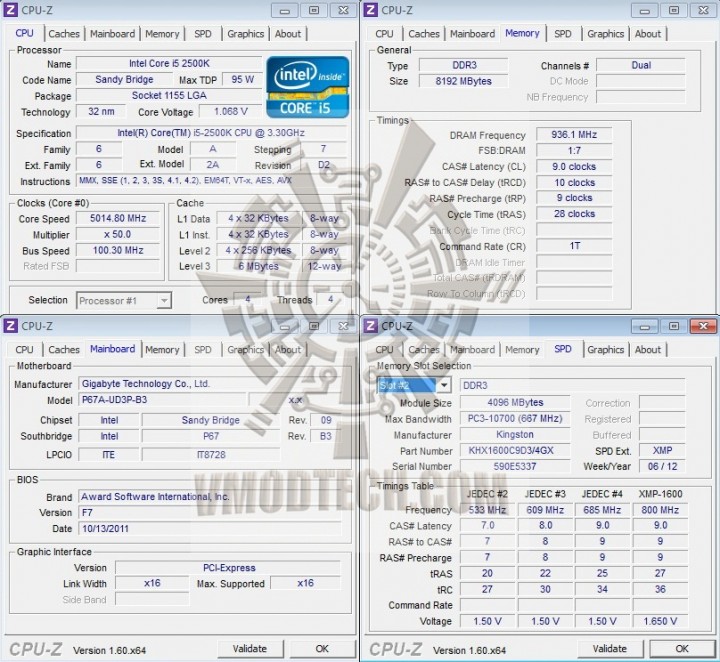Viewport: 720px width, 662px height.
Task: Open Caches tab in the CPU window
Action: (x=64, y=34)
